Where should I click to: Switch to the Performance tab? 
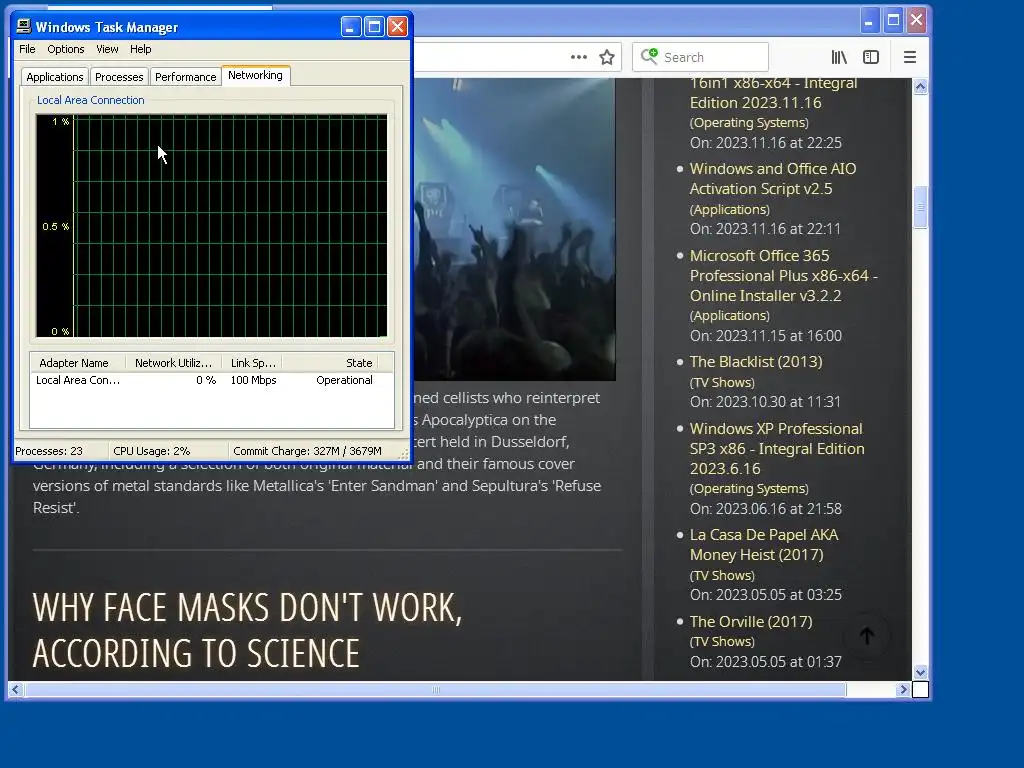click(185, 77)
